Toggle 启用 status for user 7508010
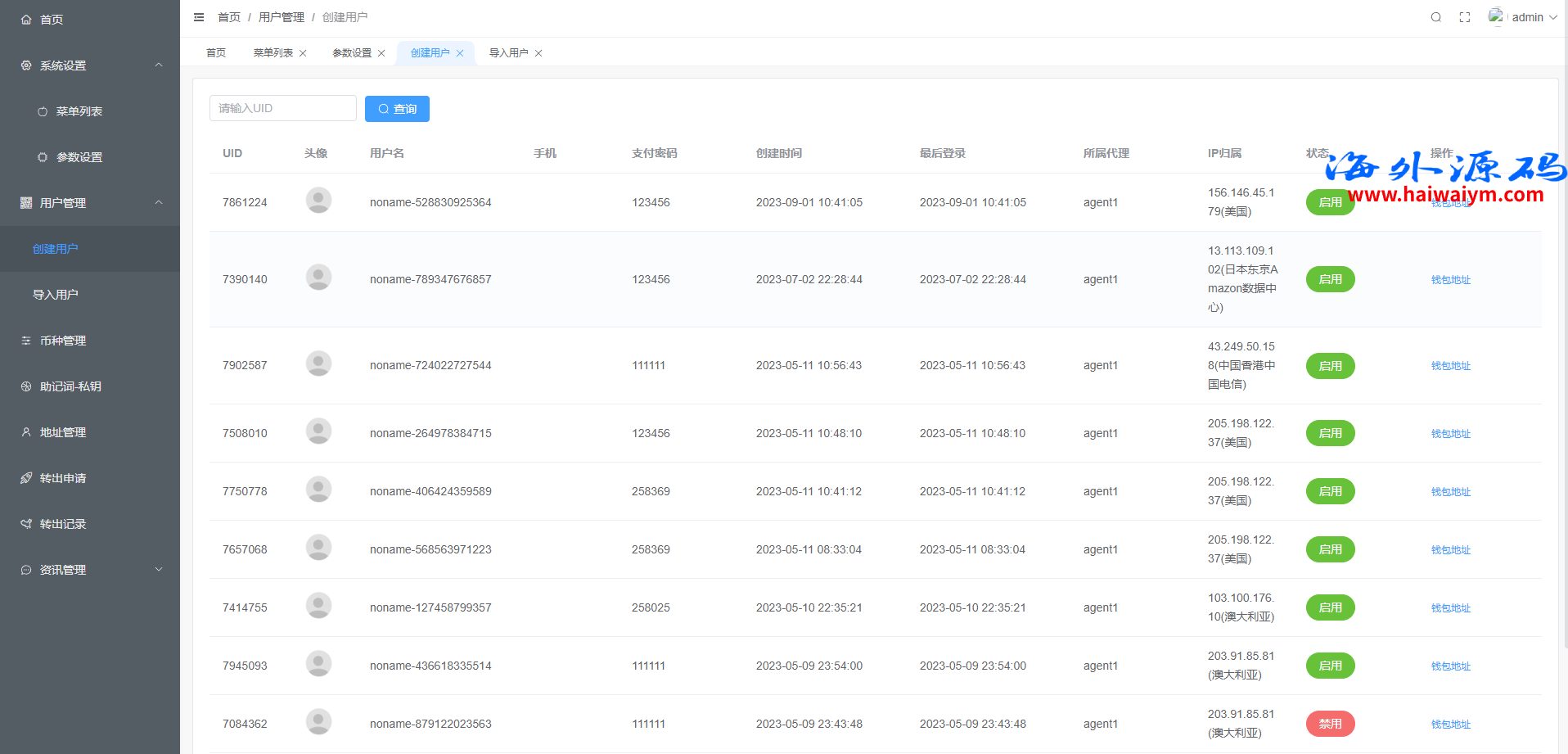The height and width of the screenshot is (754, 1568). pyautogui.click(x=1330, y=433)
